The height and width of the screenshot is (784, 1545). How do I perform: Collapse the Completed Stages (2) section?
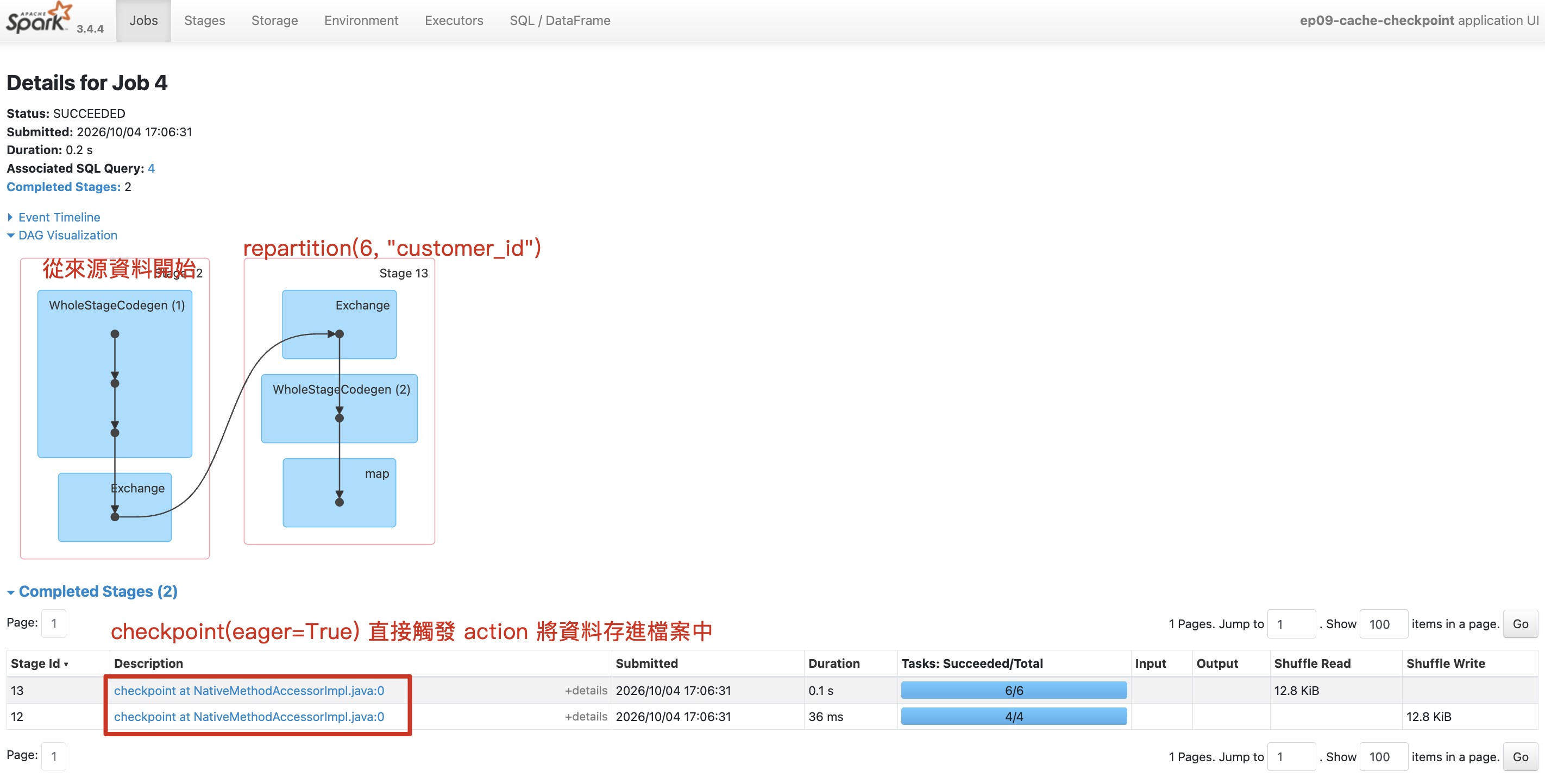pyautogui.click(x=92, y=592)
